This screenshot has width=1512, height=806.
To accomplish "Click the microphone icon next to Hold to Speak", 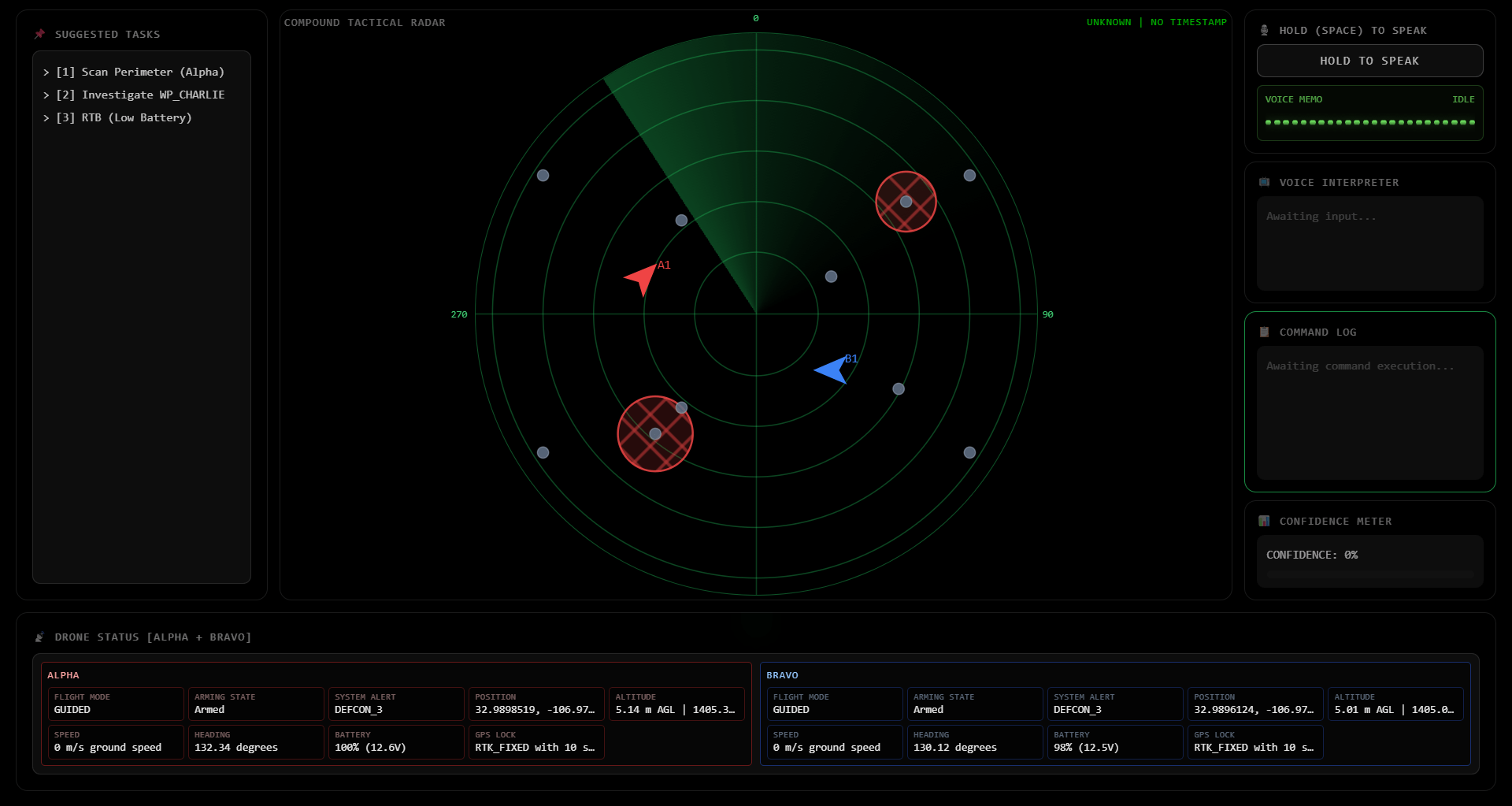I will tap(1264, 30).
